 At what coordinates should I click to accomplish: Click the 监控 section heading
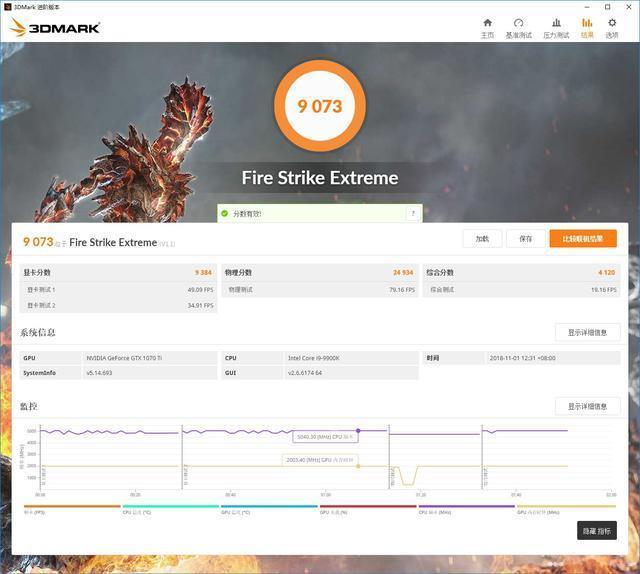(x=29, y=406)
